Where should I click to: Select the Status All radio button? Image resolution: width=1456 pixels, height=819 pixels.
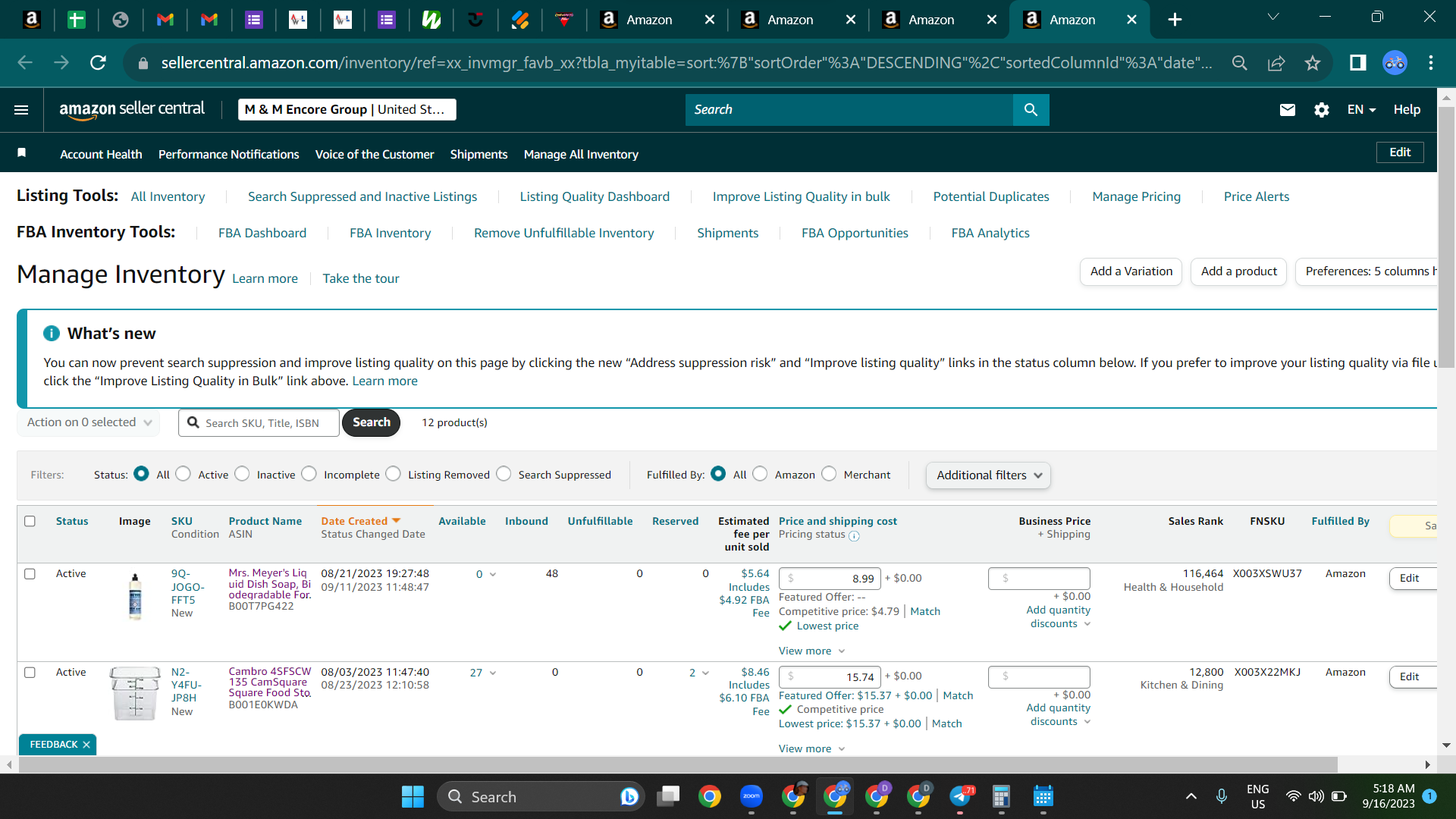click(141, 474)
